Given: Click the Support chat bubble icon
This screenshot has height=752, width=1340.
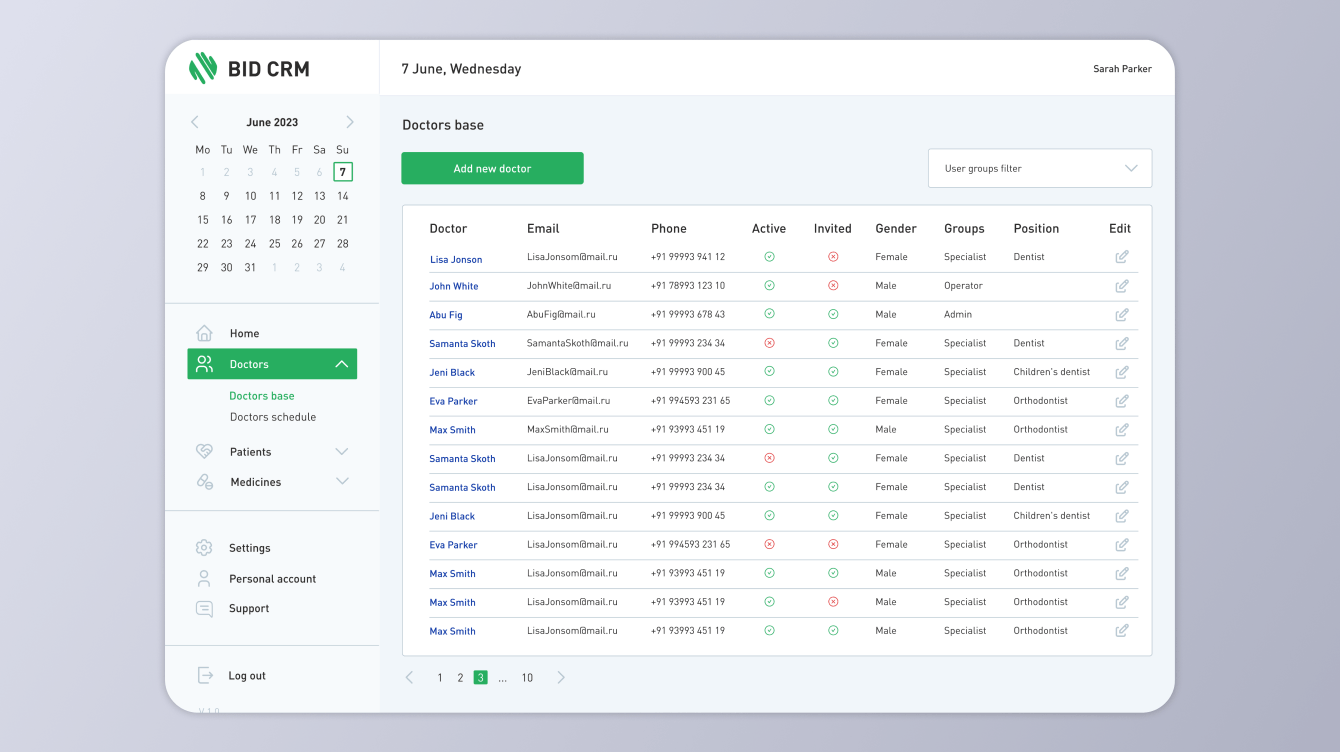Looking at the screenshot, I should pyautogui.click(x=204, y=609).
